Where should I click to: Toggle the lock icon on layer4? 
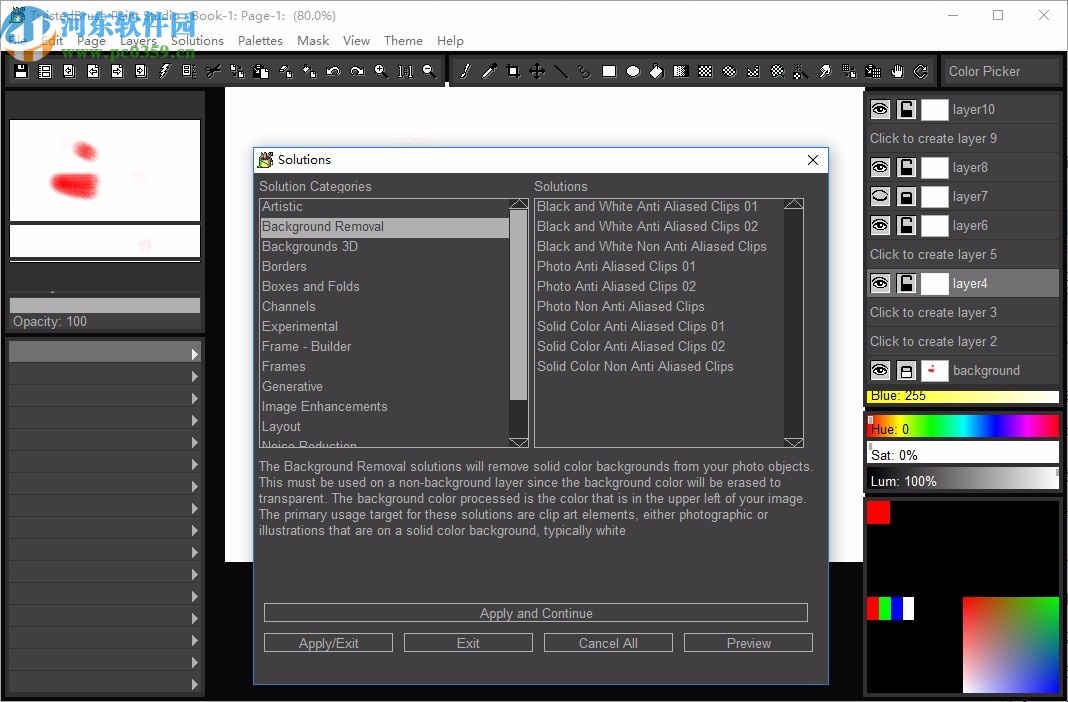tap(906, 284)
